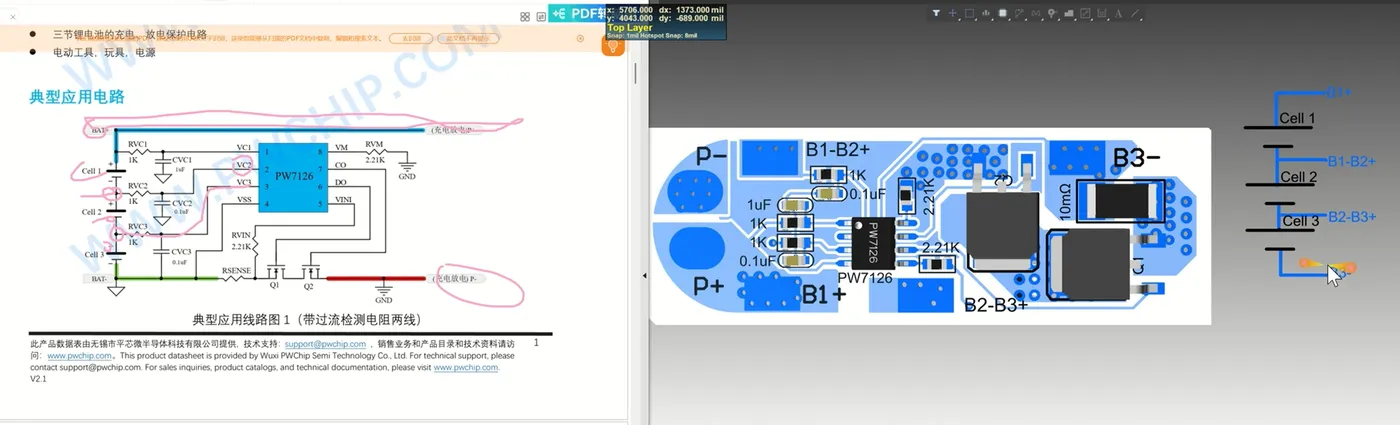
Task: Click the B2-B3+ silkscreen label on PCB
Action: point(996,305)
